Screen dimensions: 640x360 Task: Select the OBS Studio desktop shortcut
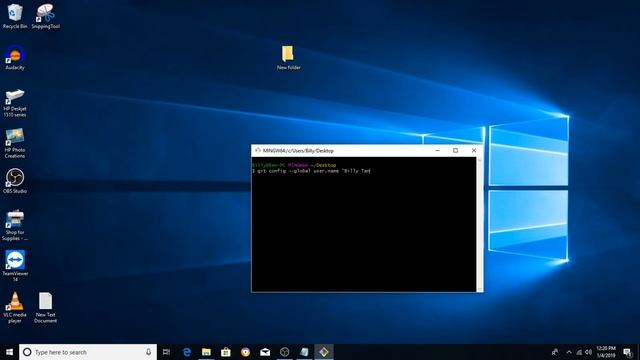[x=15, y=181]
